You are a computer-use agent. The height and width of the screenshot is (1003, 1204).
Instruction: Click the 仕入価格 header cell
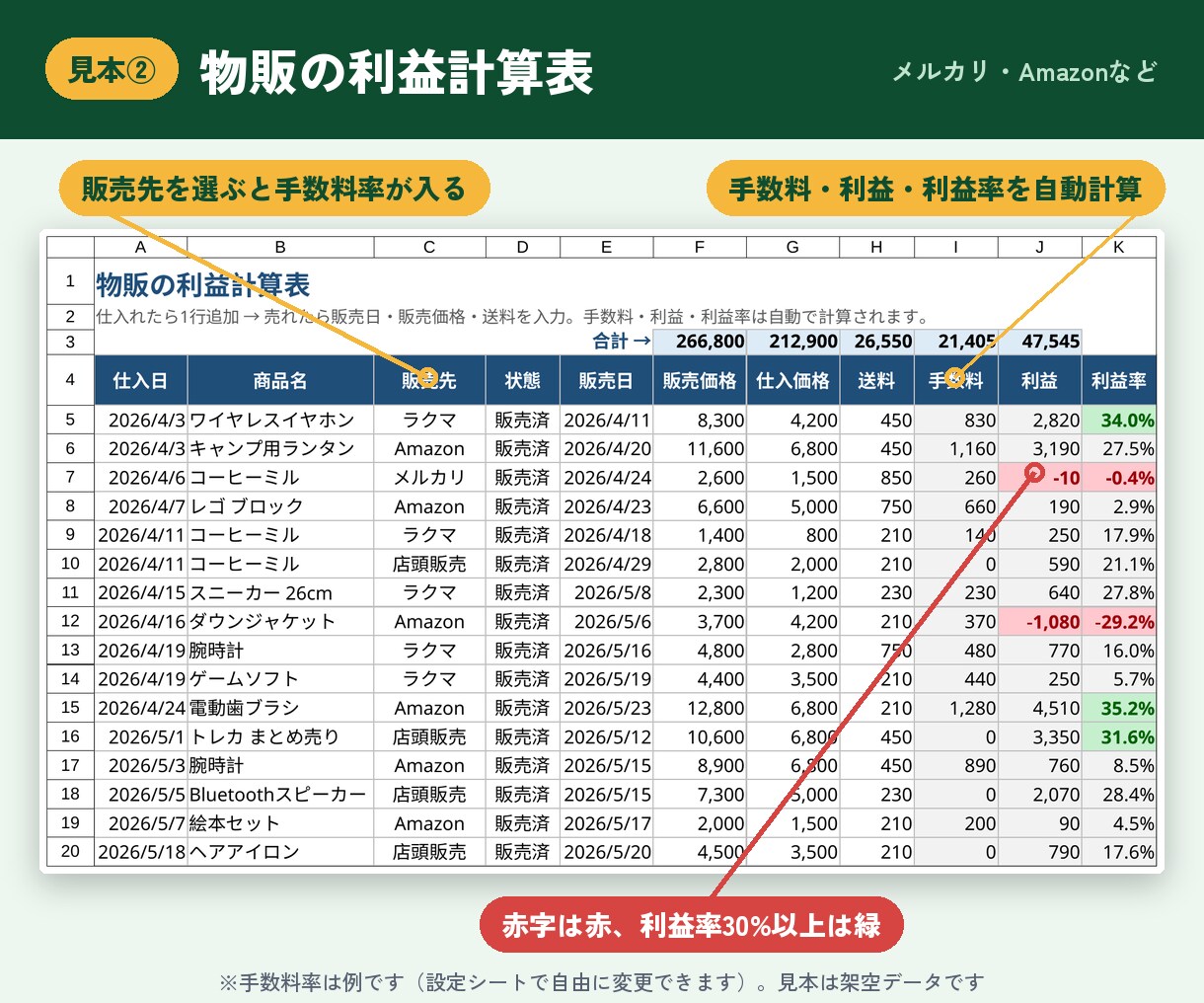tap(792, 380)
